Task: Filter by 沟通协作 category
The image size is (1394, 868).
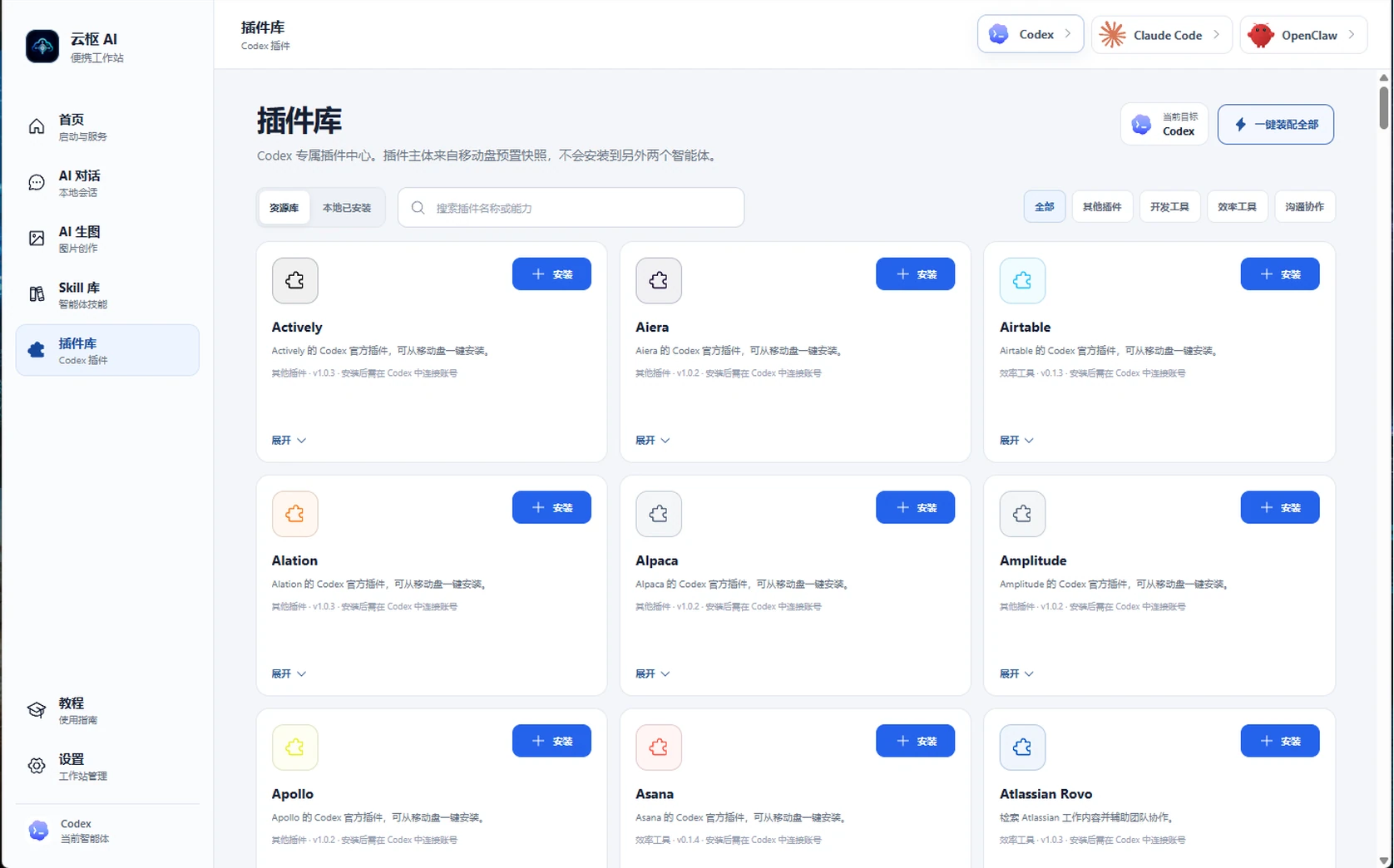Action: click(x=1305, y=207)
